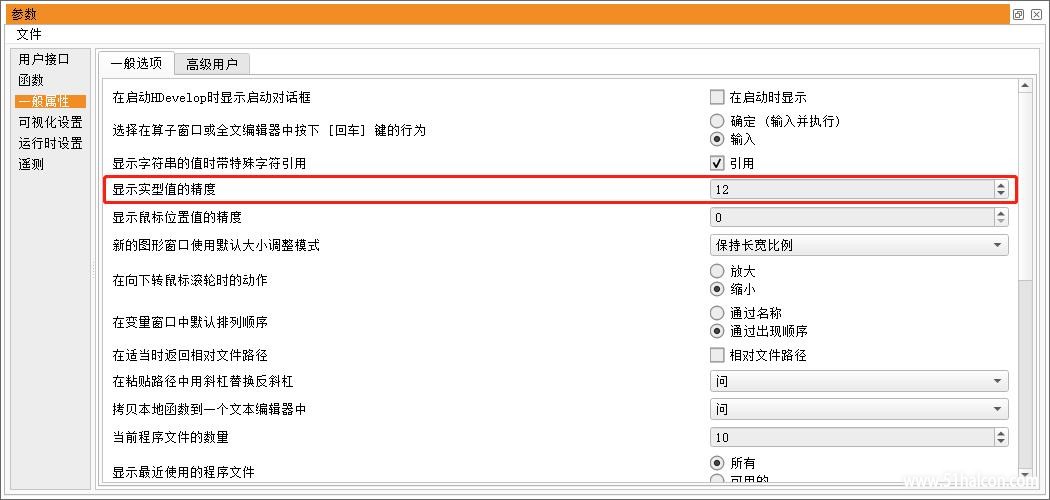1050x500 pixels.
Task: Select 通过出现顺序 sort order
Action: 717,331
